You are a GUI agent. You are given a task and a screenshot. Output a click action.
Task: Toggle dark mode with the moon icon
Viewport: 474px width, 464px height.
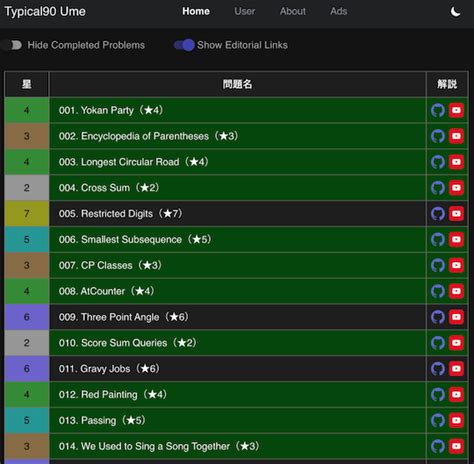tap(455, 12)
